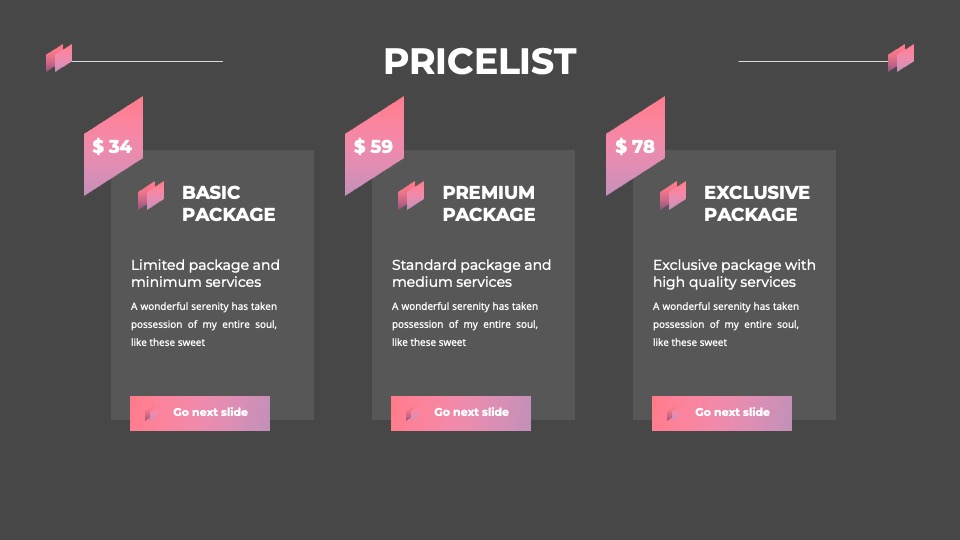The width and height of the screenshot is (960, 540).
Task: Click the pink logo icon beside Exclusive Package
Action: point(673,195)
